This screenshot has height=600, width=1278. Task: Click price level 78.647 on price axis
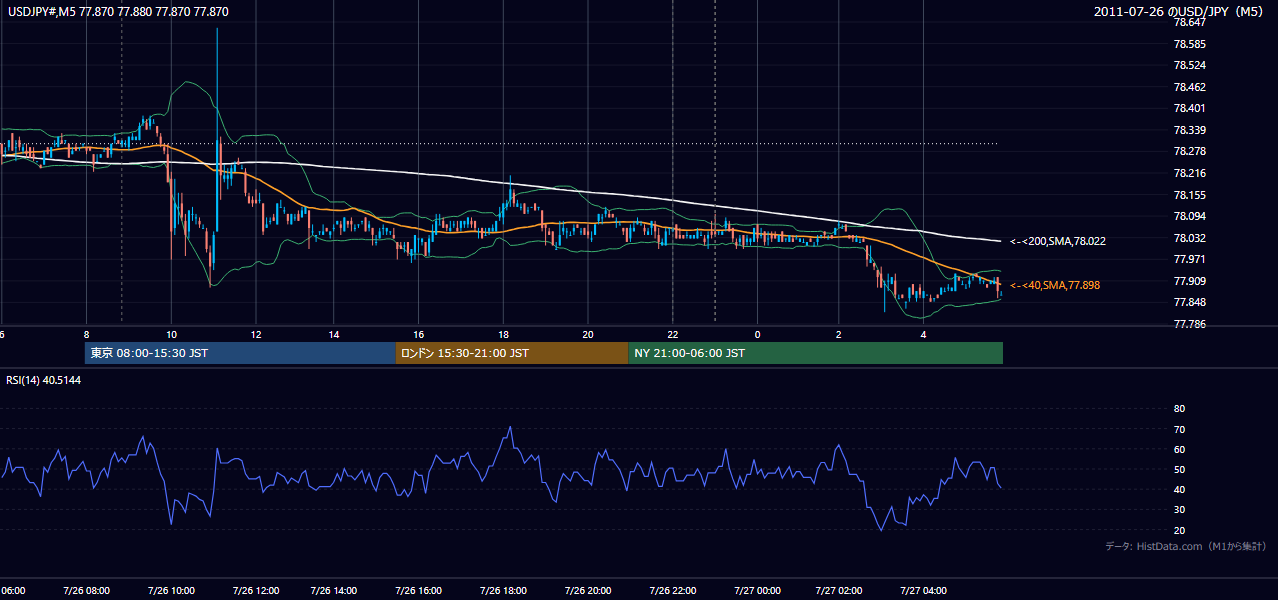[1189, 22]
